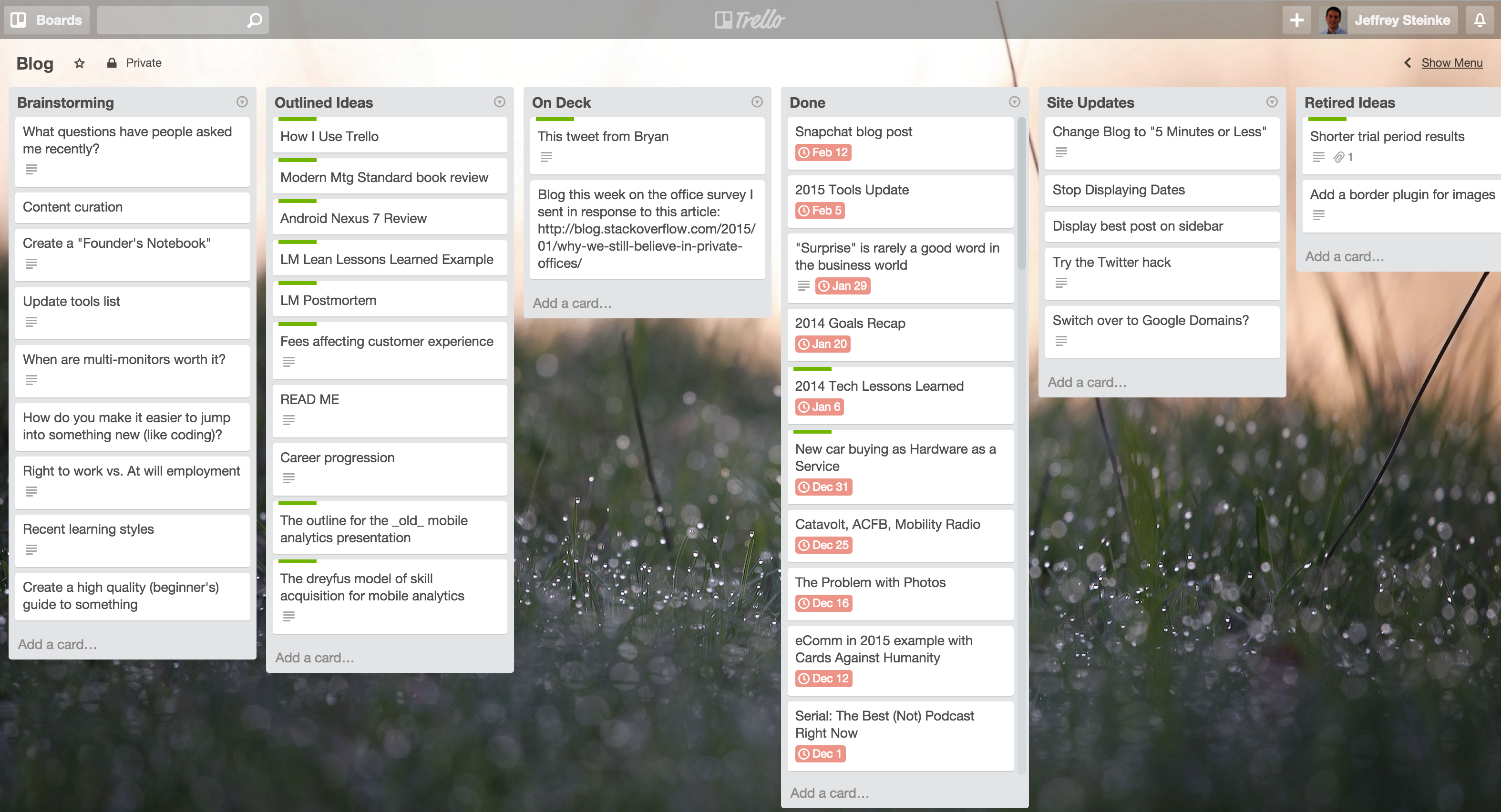Open LM Lean Lessons Learned Example card

click(390, 257)
